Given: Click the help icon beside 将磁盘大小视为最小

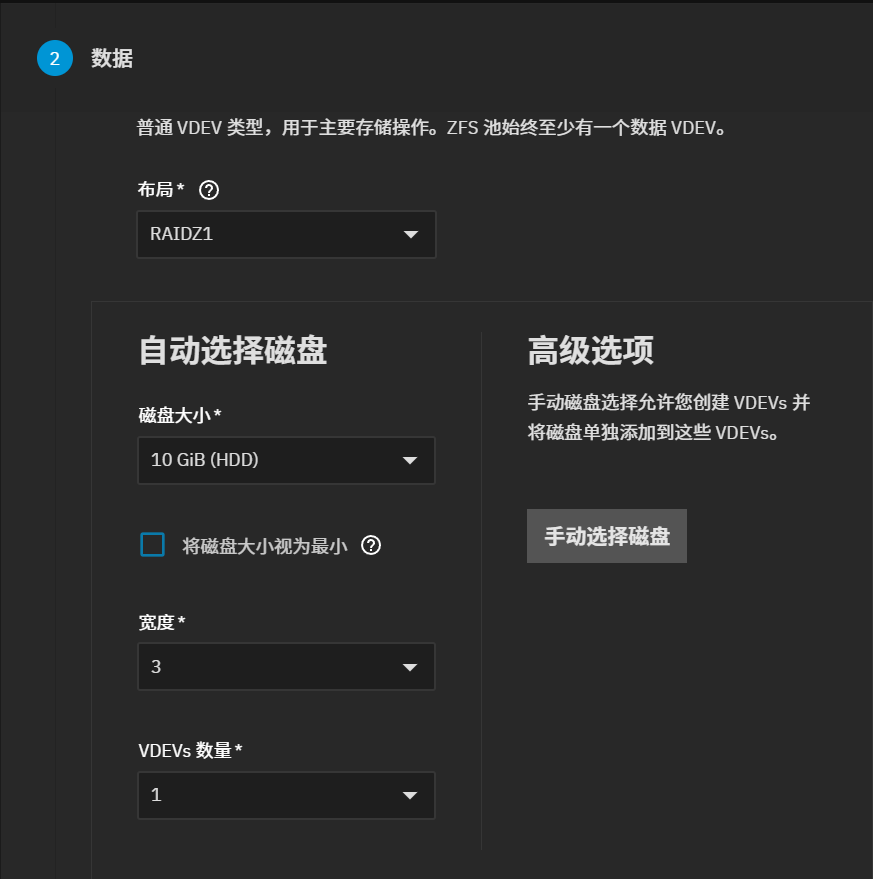Looking at the screenshot, I should (371, 545).
